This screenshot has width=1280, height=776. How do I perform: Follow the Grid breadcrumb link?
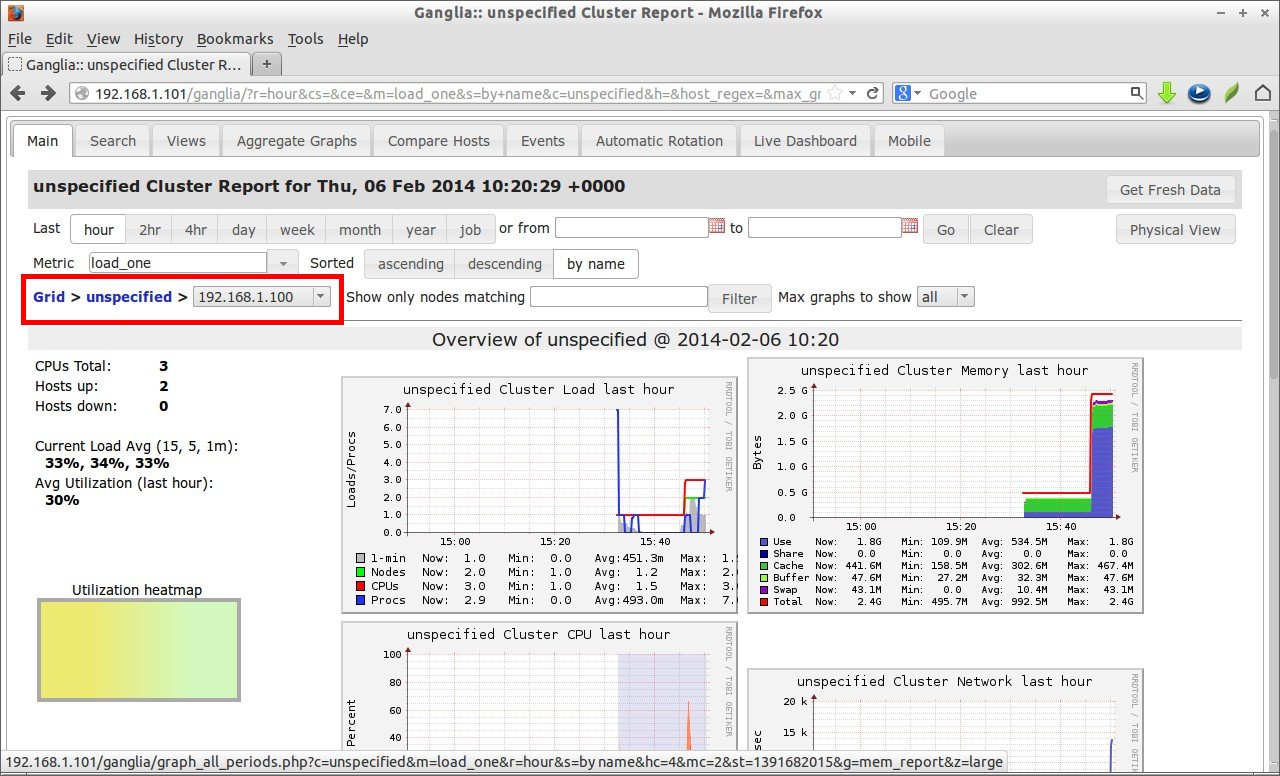click(49, 297)
